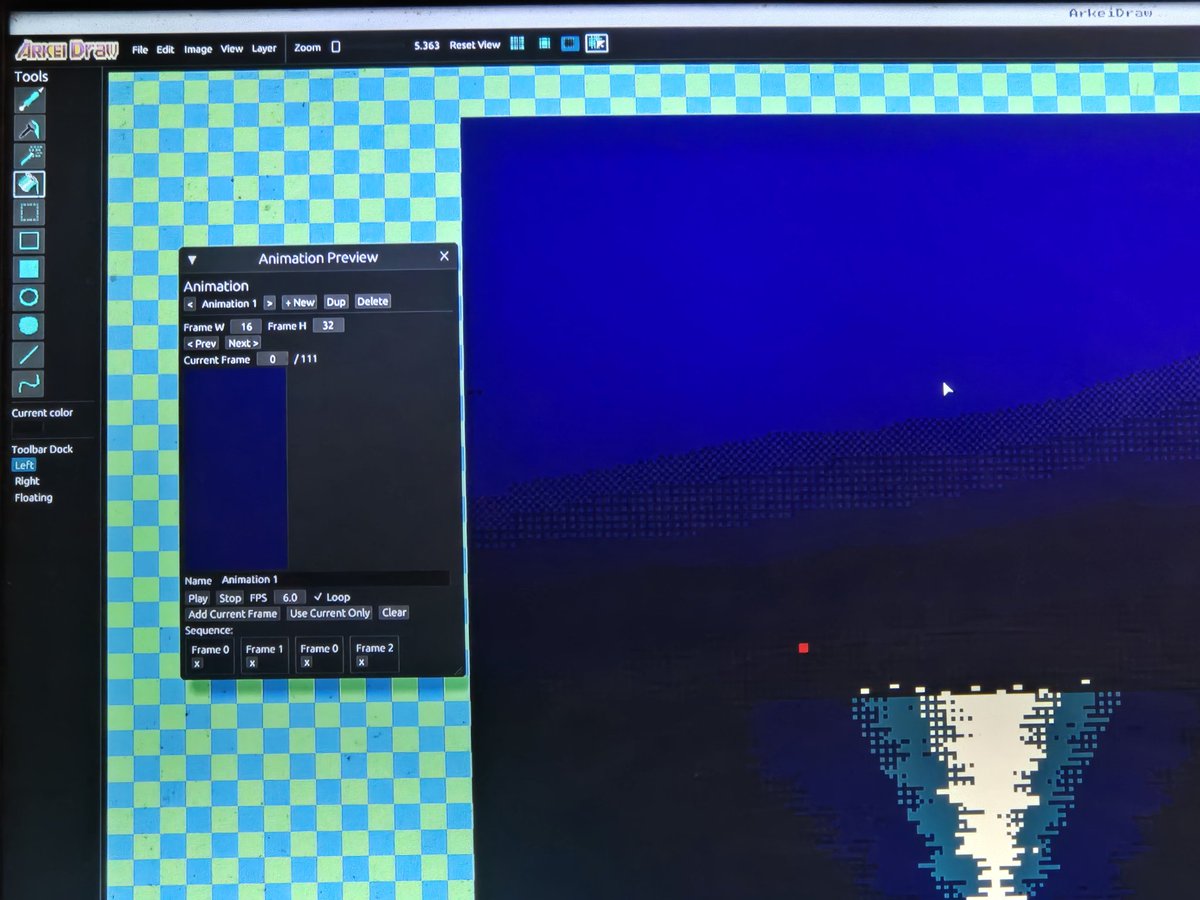Open the Image menu

(198, 49)
